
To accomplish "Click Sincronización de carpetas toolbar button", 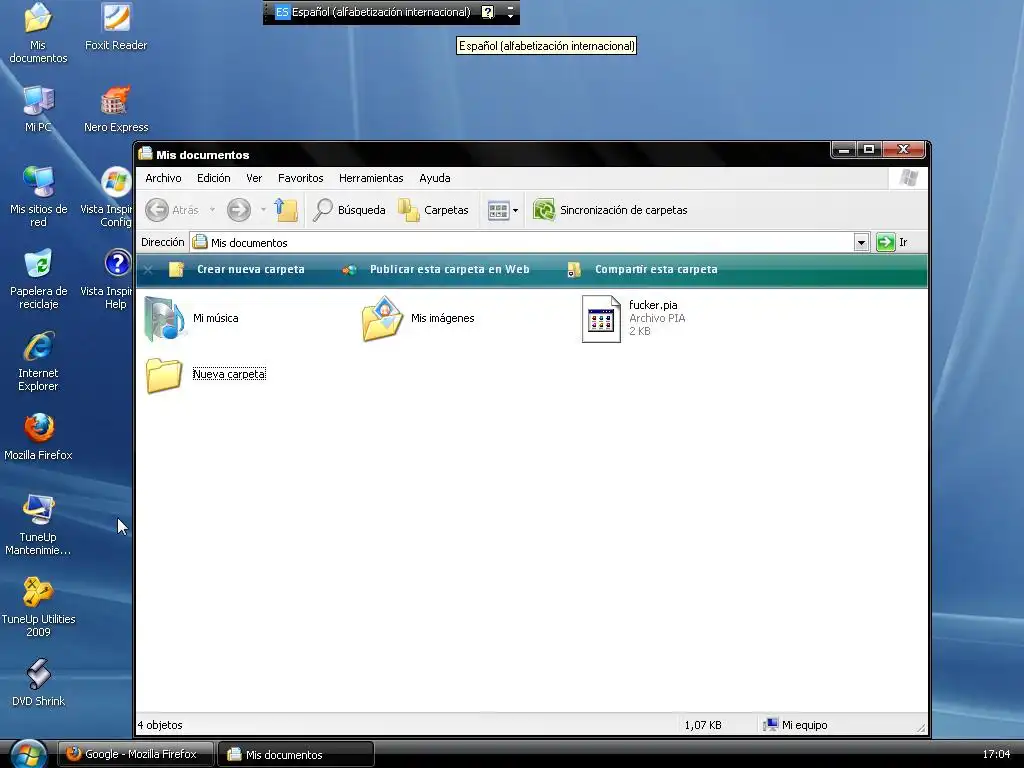I will click(611, 210).
